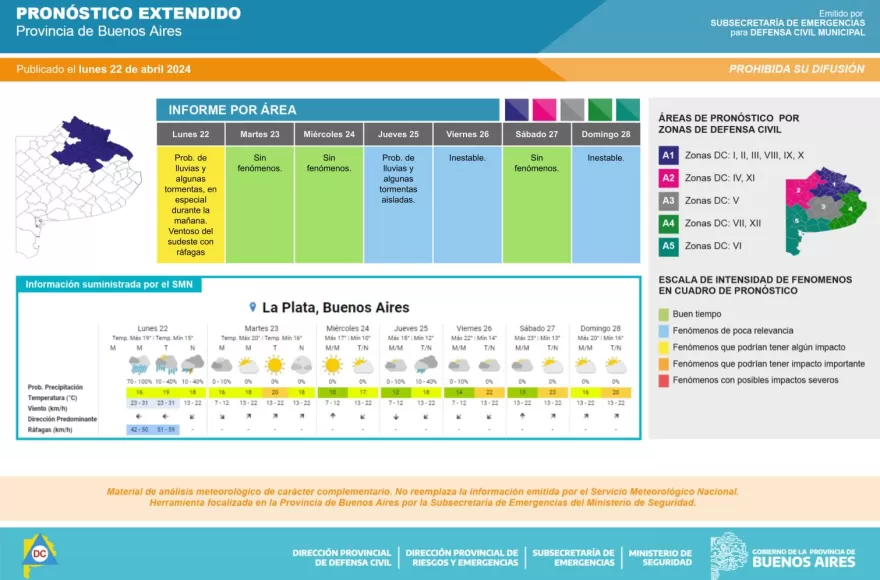The image size is (880, 580).
Task: Select the A2 zone badge
Action: (668, 178)
